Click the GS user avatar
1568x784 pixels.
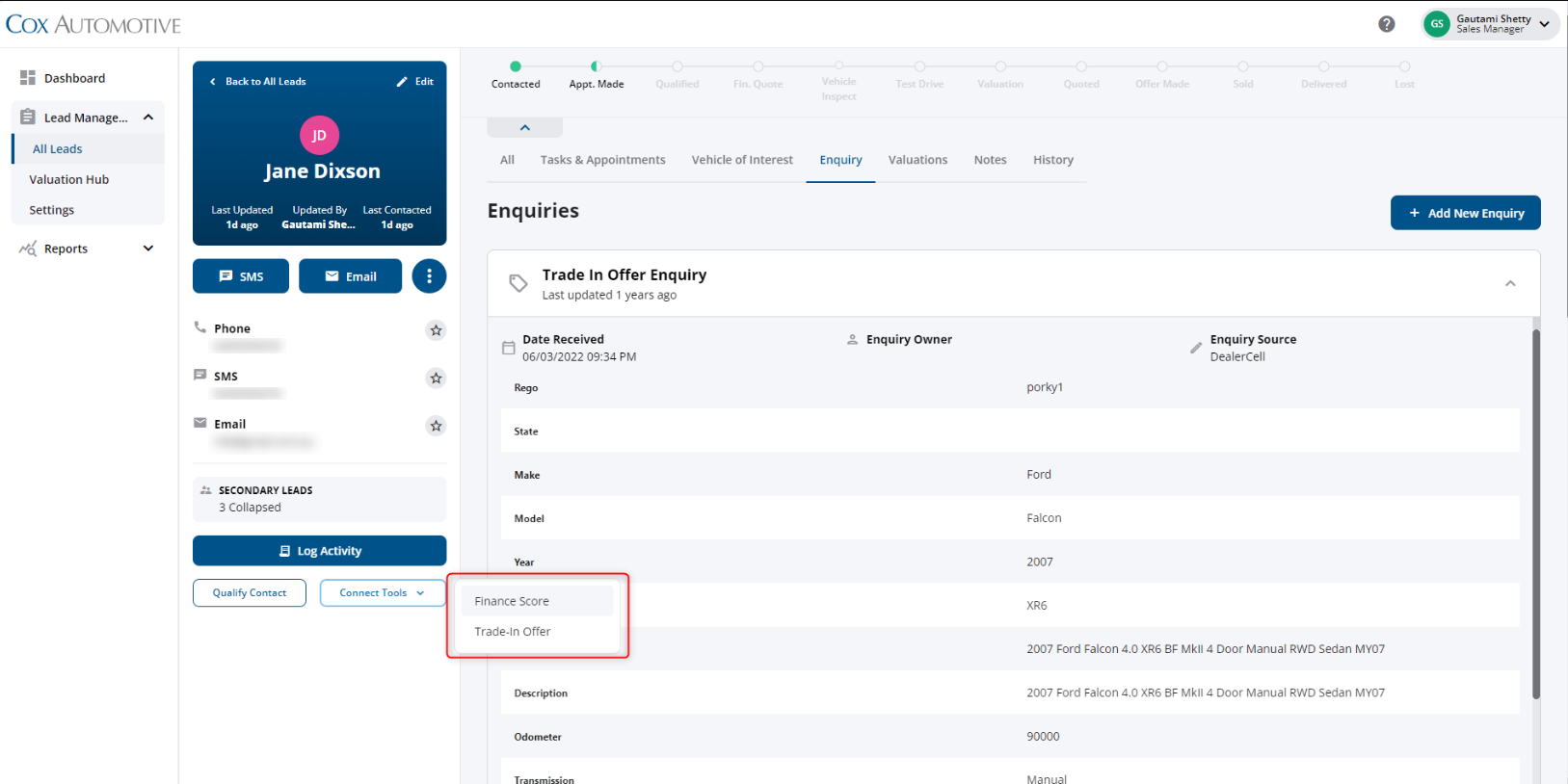pyautogui.click(x=1437, y=24)
